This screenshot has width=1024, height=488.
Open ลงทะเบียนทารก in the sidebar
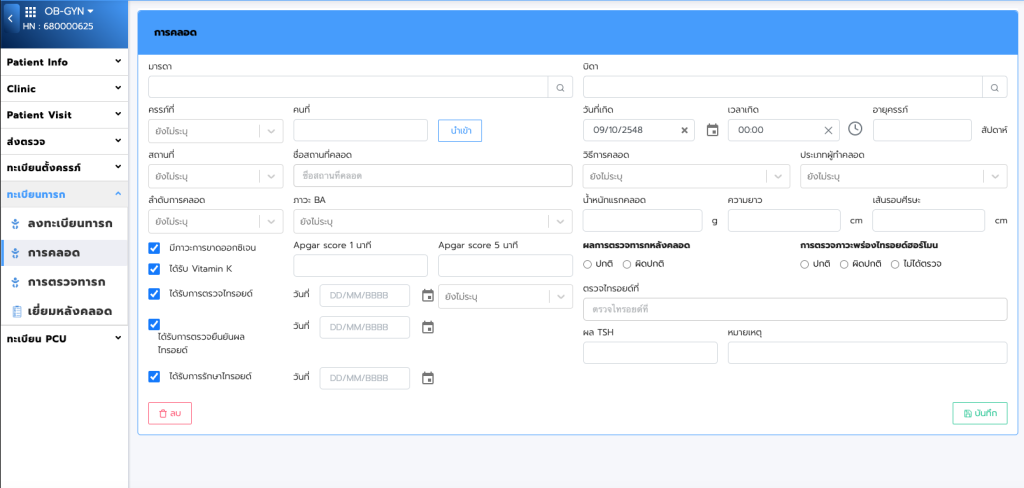coord(69,222)
